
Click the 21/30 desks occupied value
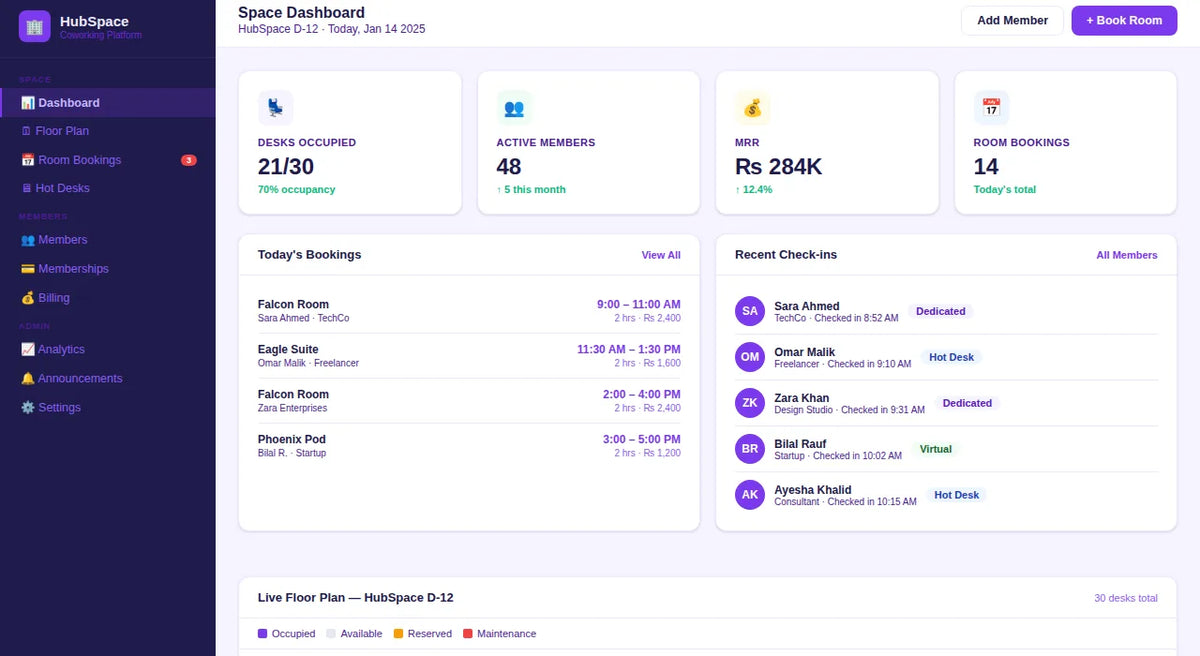286,167
